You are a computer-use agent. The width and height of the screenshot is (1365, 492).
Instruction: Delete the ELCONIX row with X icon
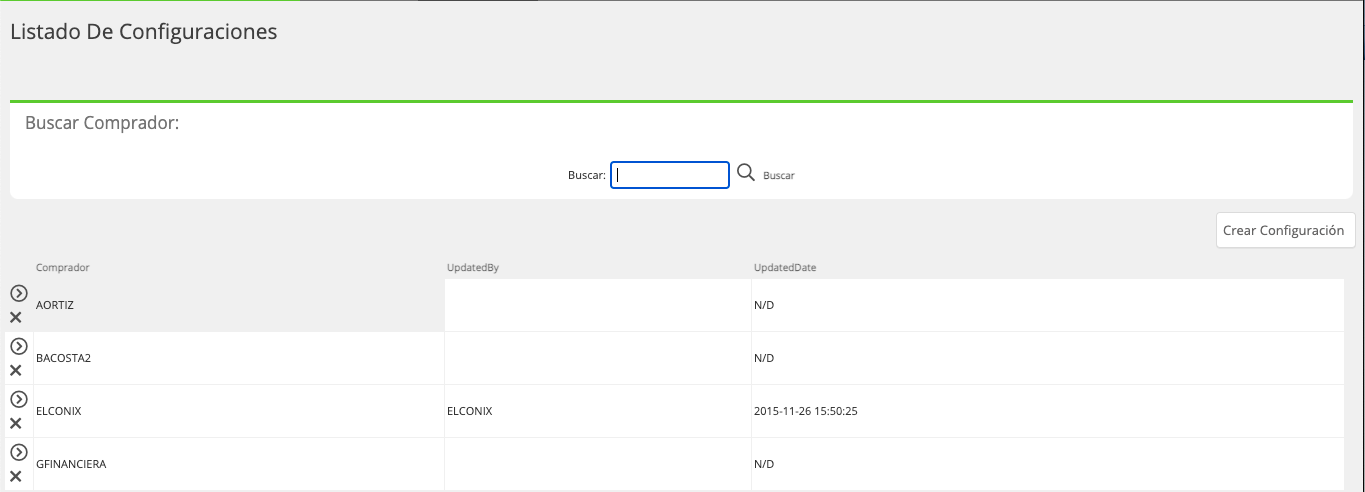16,424
